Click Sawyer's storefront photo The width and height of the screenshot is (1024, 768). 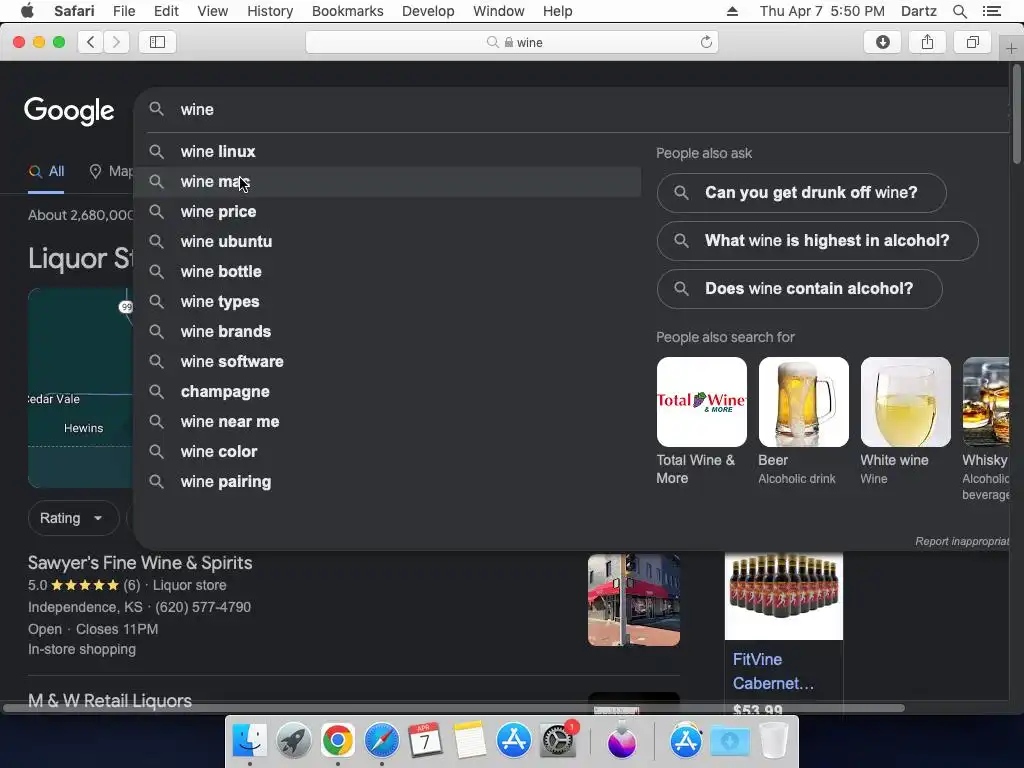[x=633, y=600]
